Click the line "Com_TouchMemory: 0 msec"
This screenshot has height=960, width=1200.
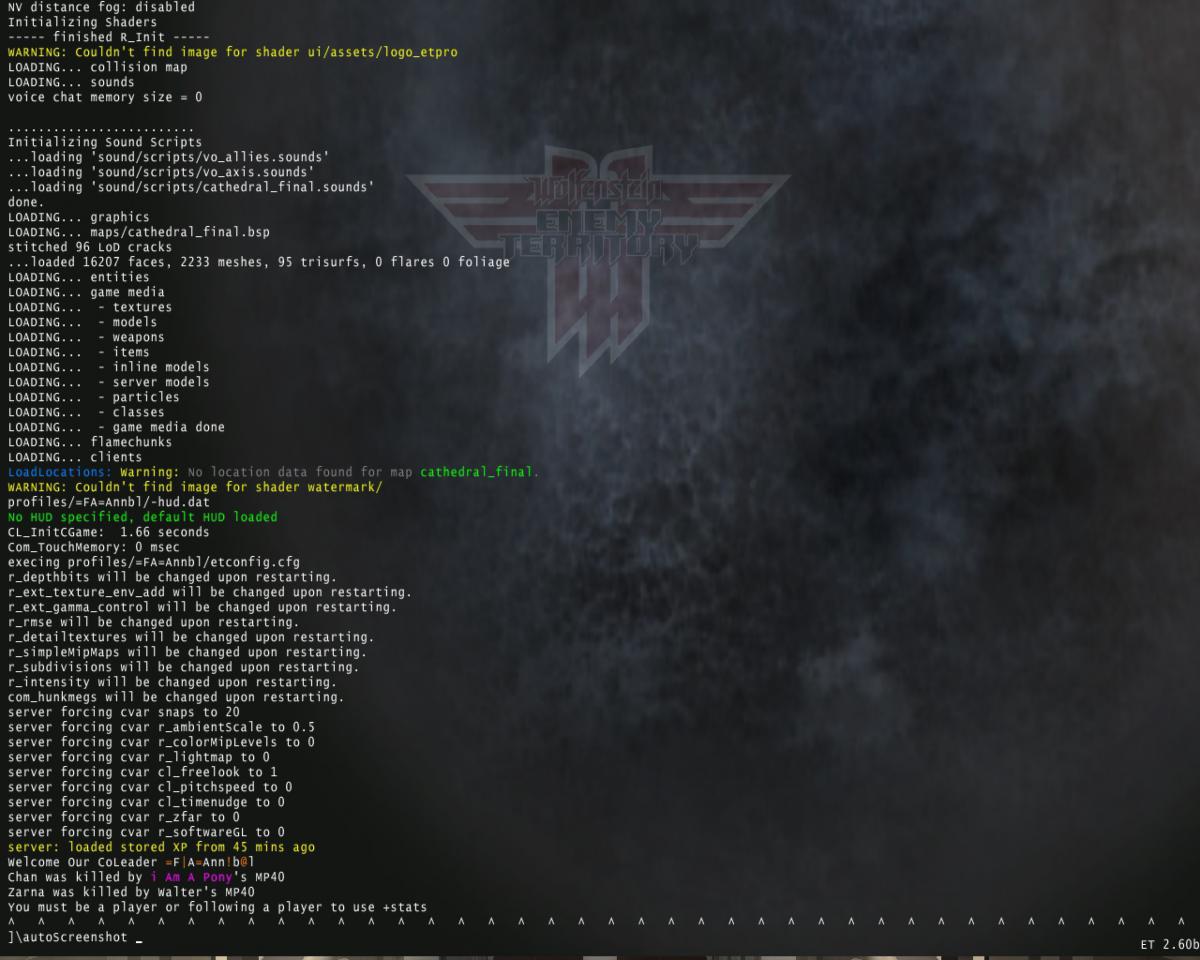point(93,547)
